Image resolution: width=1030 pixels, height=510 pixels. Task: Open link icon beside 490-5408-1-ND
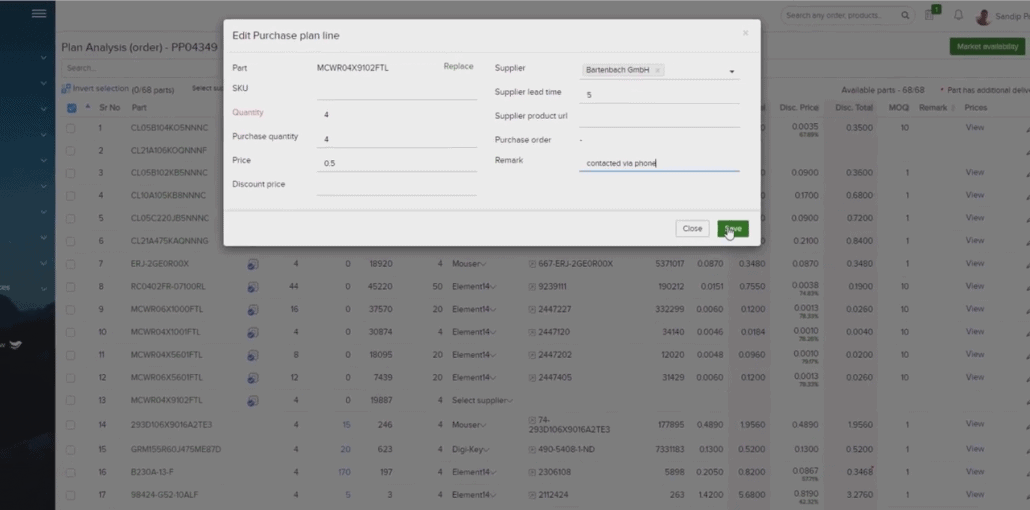(532, 450)
